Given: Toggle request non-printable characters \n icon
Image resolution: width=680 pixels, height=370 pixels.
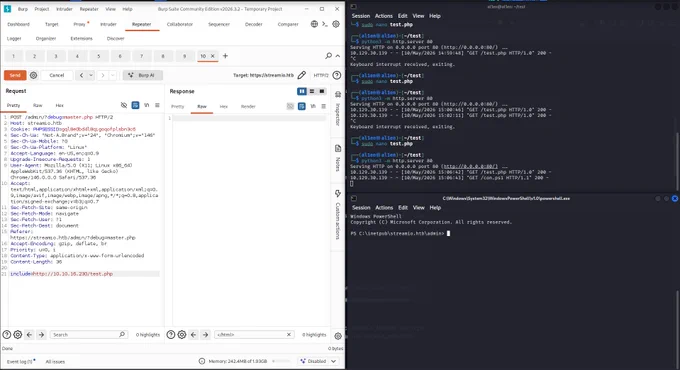Looking at the screenshot, I should tap(147, 105).
